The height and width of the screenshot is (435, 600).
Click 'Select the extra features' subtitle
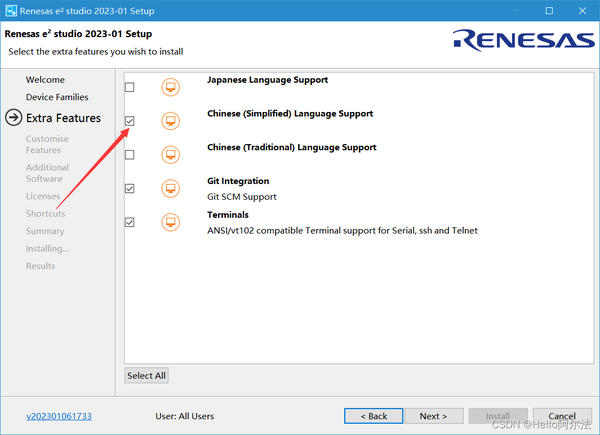tap(96, 52)
